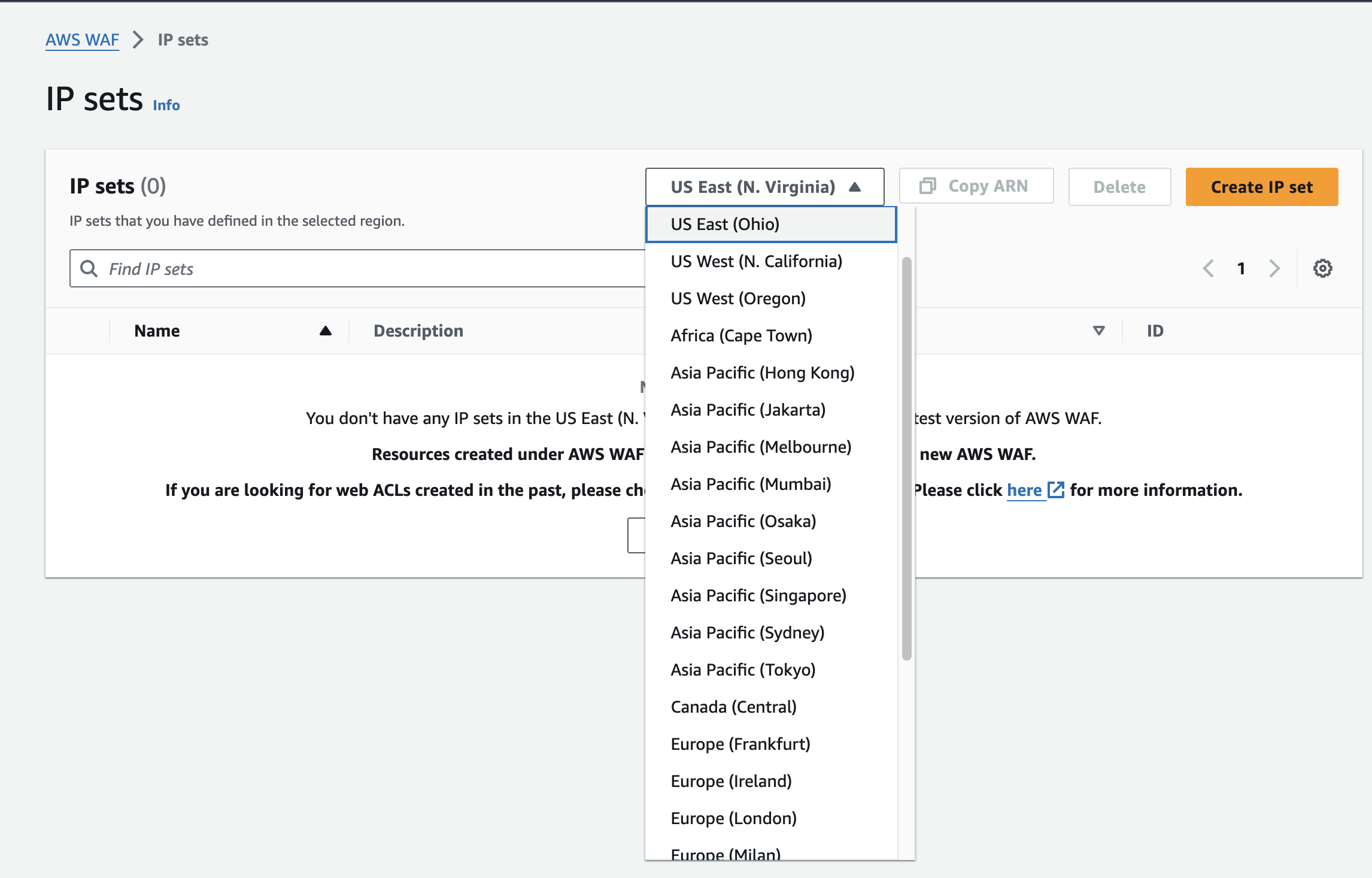
Task: Pick Africa (Cape Town) region option
Action: click(741, 335)
